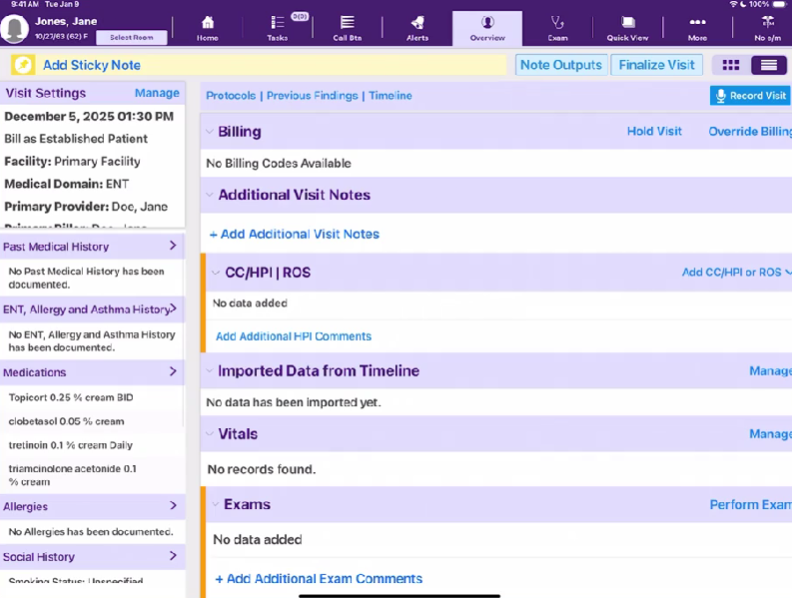Open the Home icon in top bar

(x=208, y=23)
